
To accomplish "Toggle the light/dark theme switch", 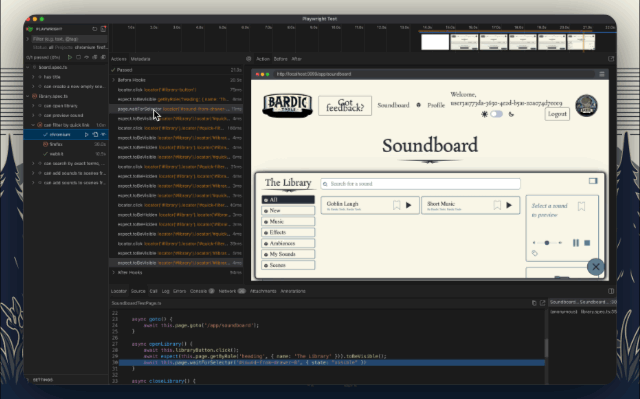I will click(496, 114).
